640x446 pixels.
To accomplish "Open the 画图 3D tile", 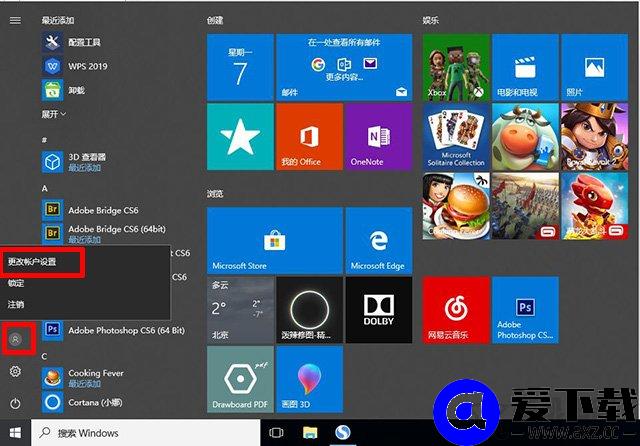I will click(x=309, y=379).
